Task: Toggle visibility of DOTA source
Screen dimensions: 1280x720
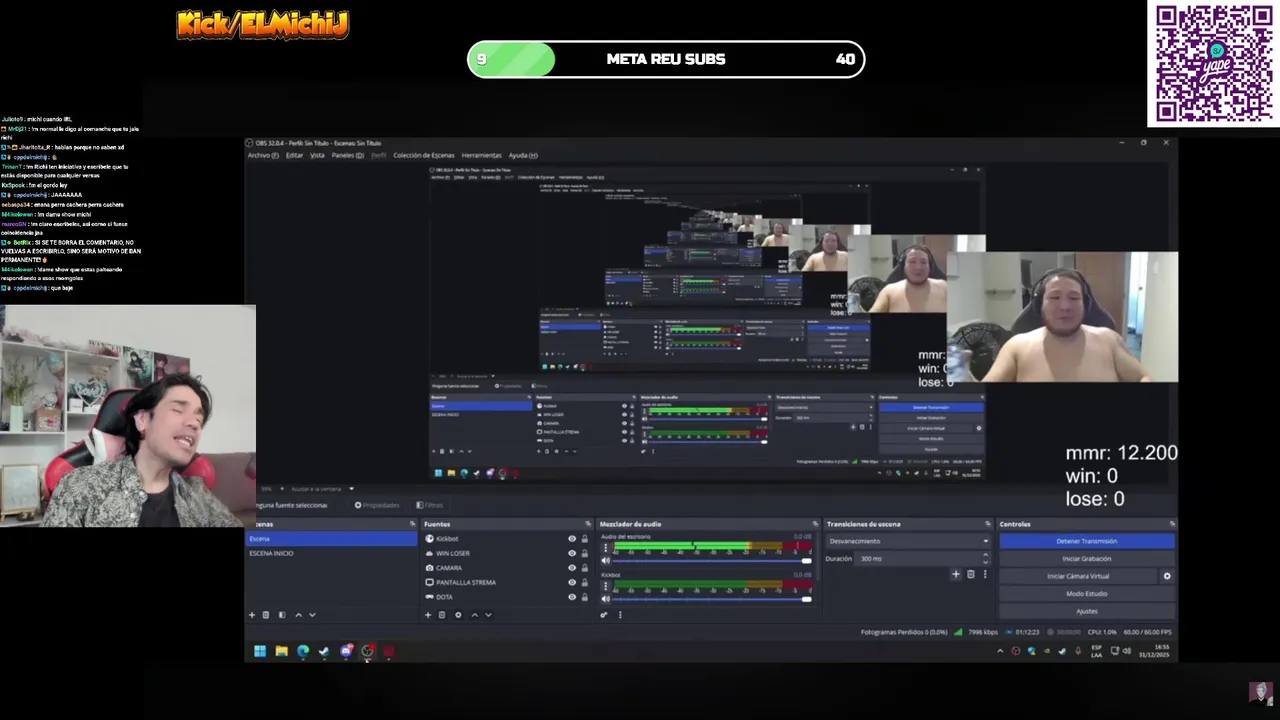Action: 572,597
